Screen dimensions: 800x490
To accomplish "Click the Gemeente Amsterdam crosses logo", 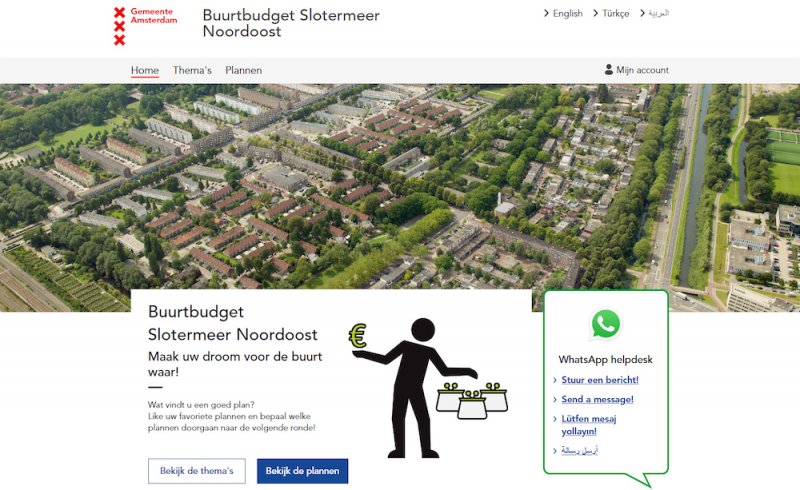I will 119,26.
